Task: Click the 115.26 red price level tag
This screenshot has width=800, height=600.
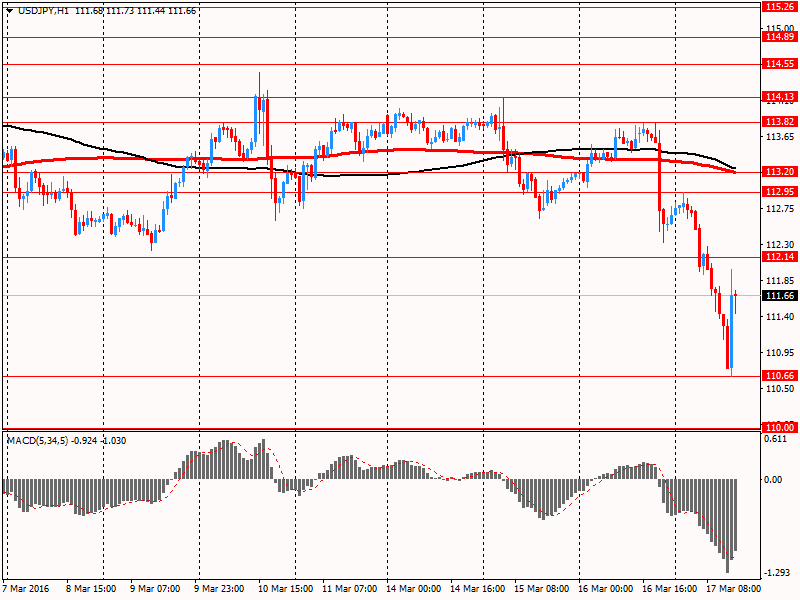Action: (x=779, y=6)
